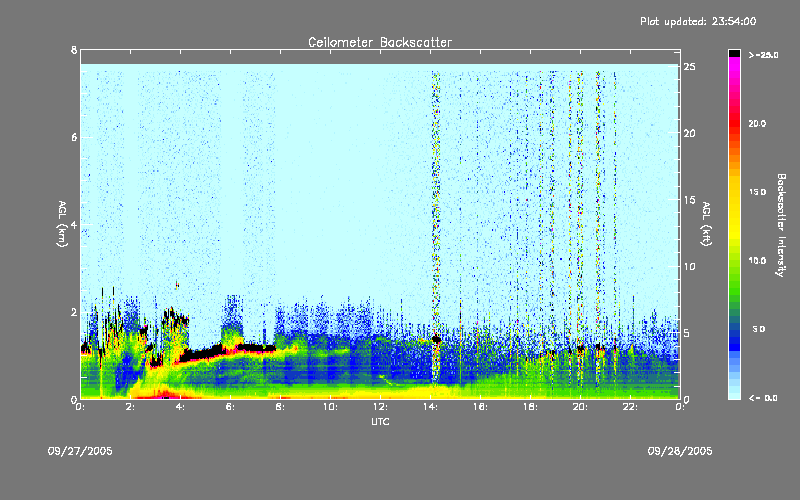This screenshot has width=800, height=500.
Task: Click the ">-25.0" colorbar maximum label
Action: pyautogui.click(x=763, y=55)
